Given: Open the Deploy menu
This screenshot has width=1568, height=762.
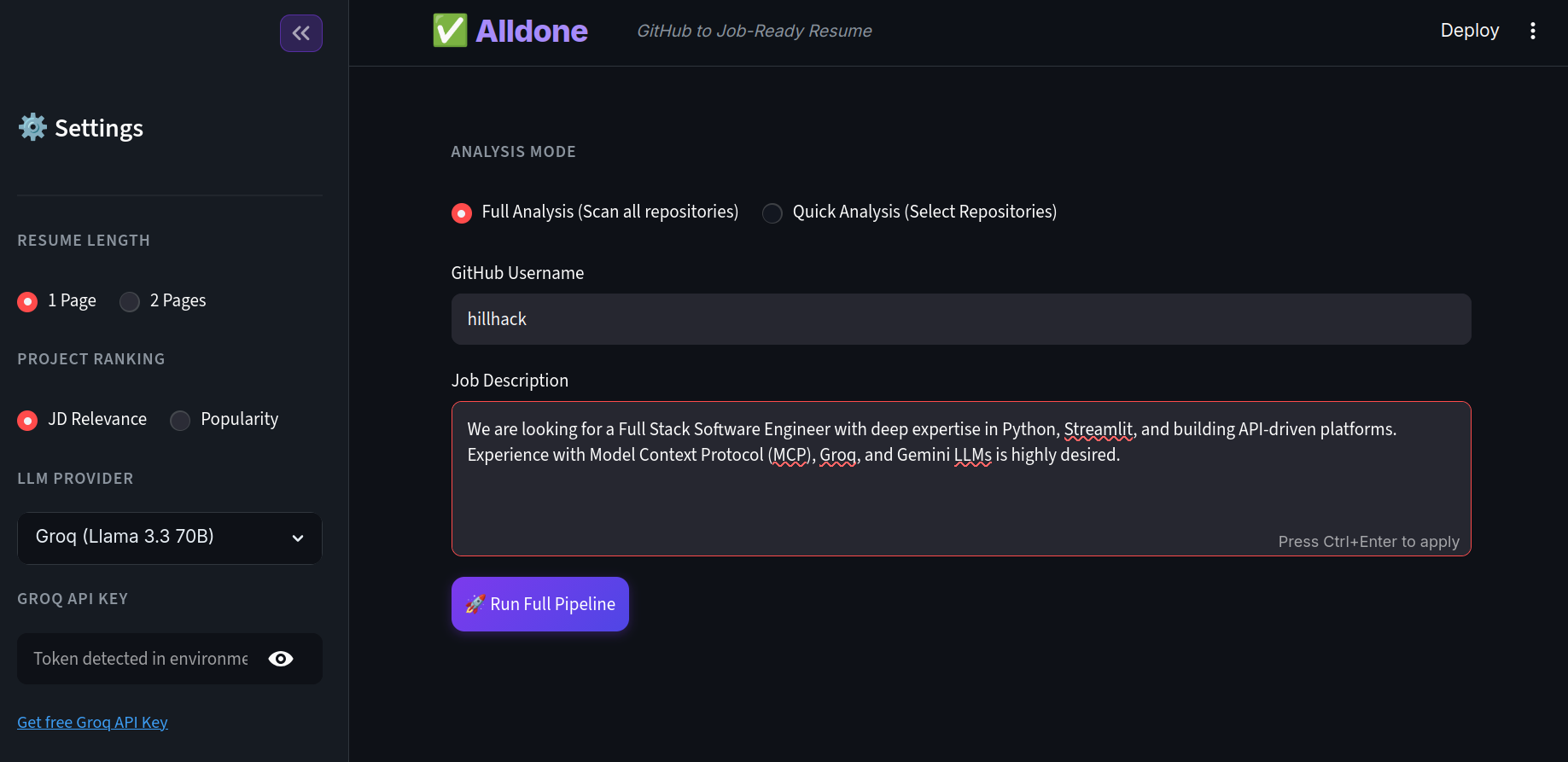Looking at the screenshot, I should point(1470,31).
